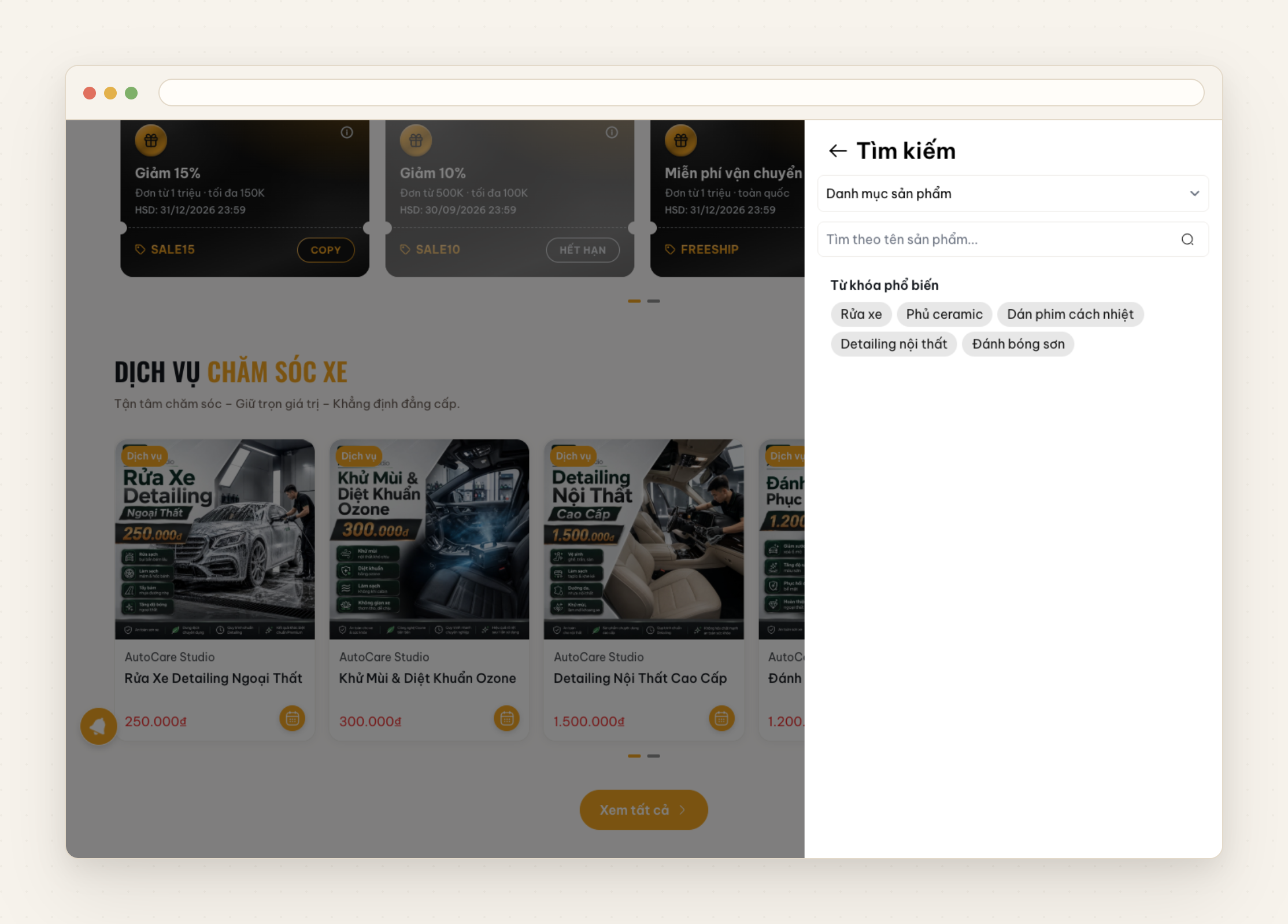The width and height of the screenshot is (1288, 924).
Task: Open info icon on Giảm 15% voucher
Action: coord(347,132)
